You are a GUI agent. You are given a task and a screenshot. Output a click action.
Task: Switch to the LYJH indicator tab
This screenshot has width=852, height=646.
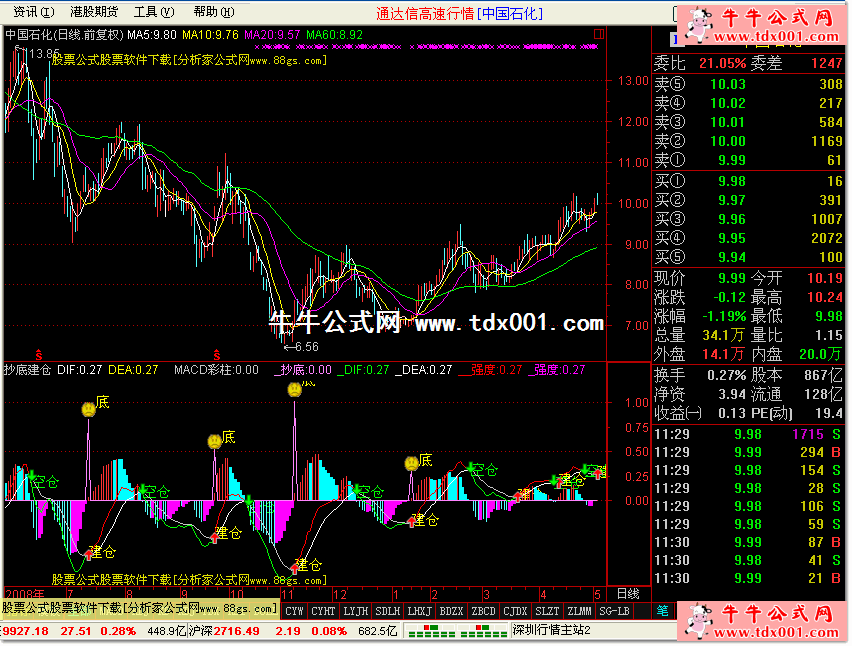pyautogui.click(x=355, y=611)
